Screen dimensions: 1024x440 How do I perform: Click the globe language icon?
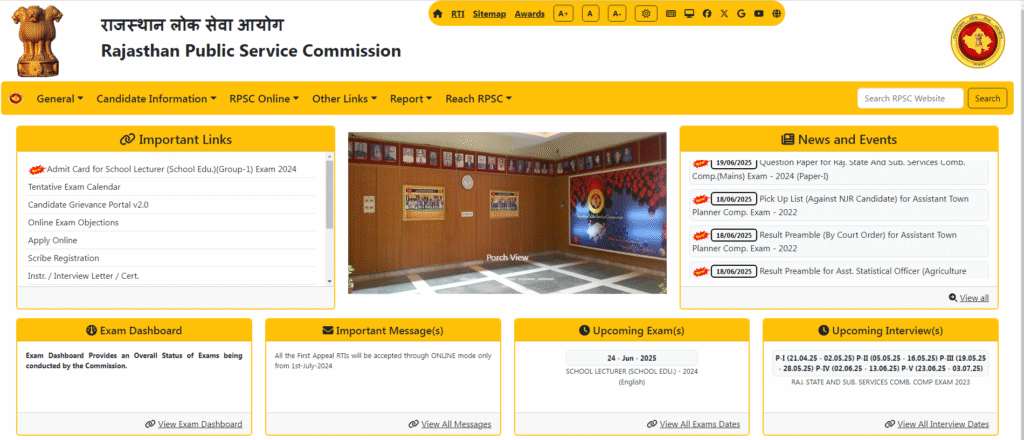[776, 14]
